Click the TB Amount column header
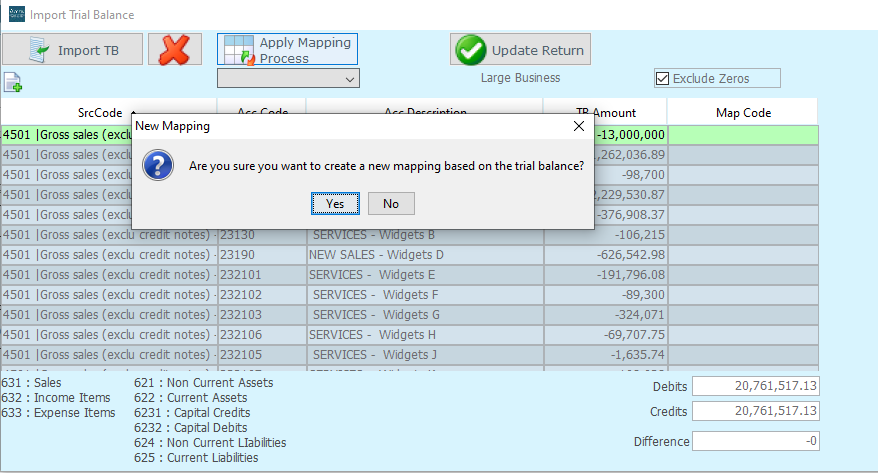 tap(605, 112)
